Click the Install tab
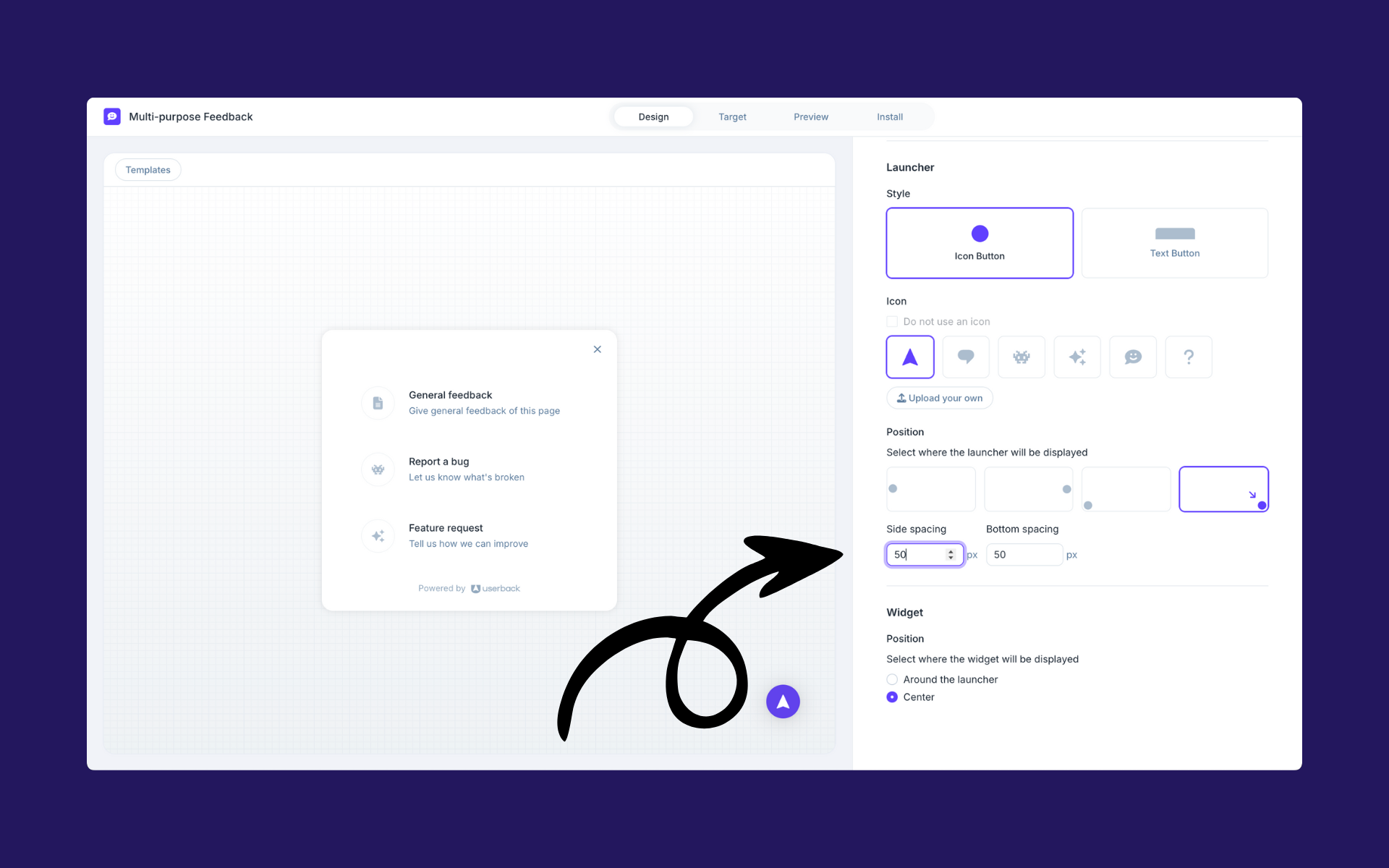Screen dimensions: 1389x868 click(x=890, y=117)
